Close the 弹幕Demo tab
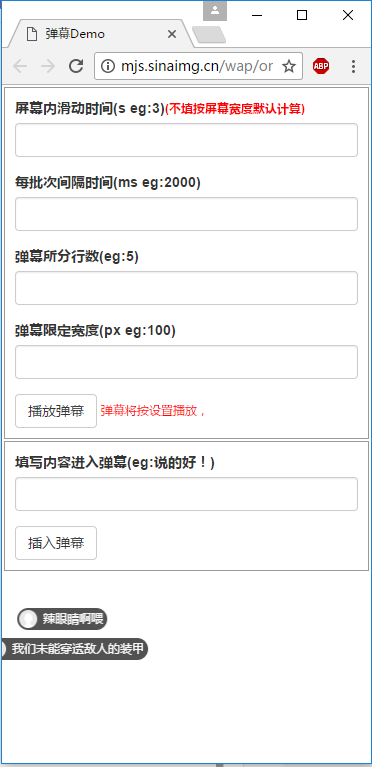372x767 pixels. click(x=171, y=34)
